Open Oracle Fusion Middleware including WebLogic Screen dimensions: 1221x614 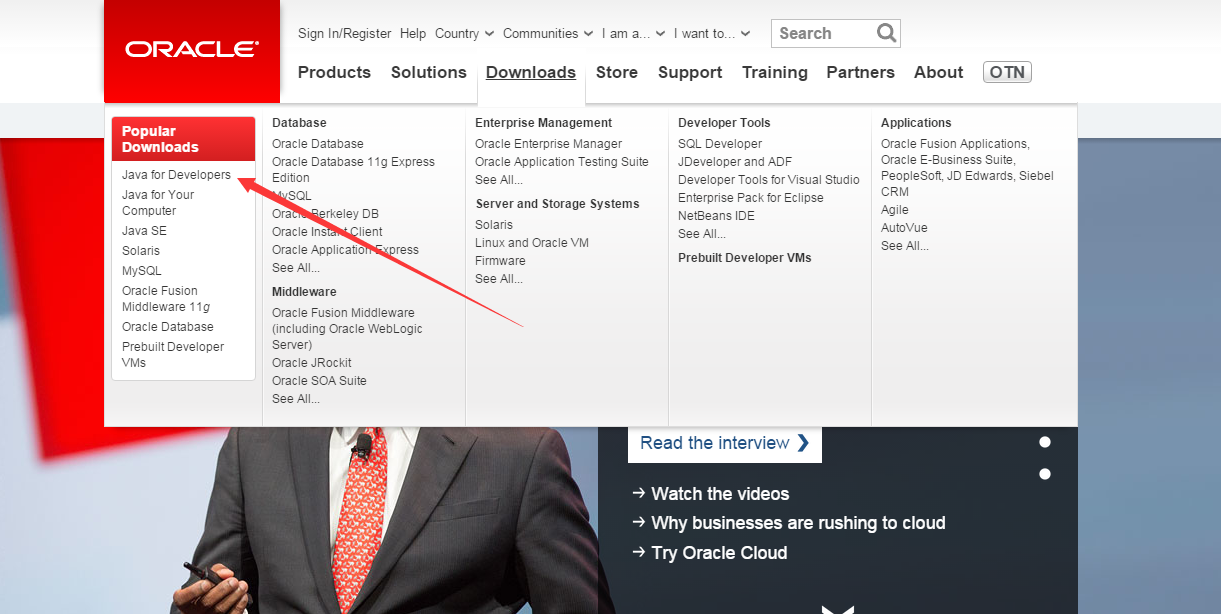pyautogui.click(x=347, y=329)
